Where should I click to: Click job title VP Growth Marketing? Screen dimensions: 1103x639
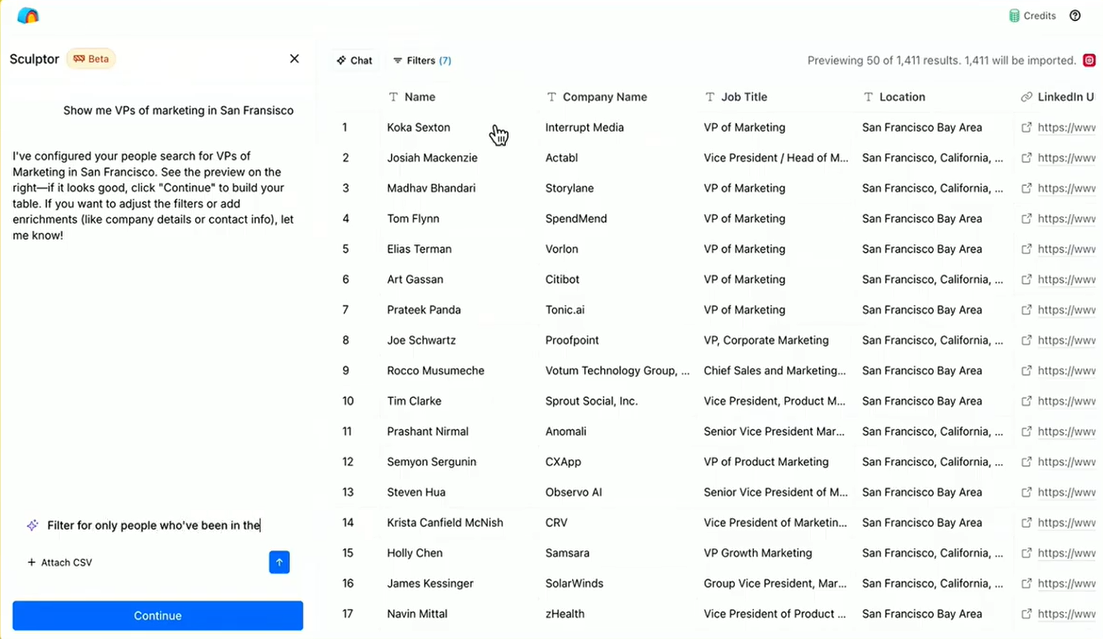tap(758, 552)
